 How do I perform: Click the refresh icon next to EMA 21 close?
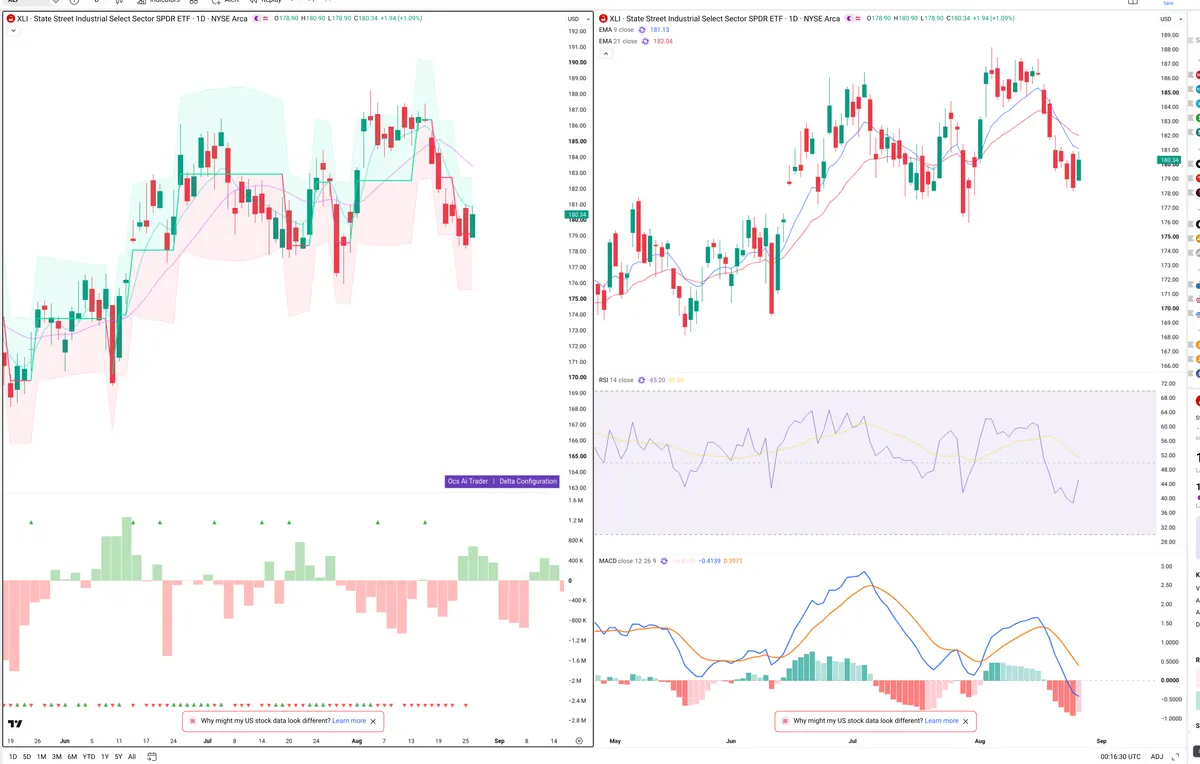(x=645, y=41)
